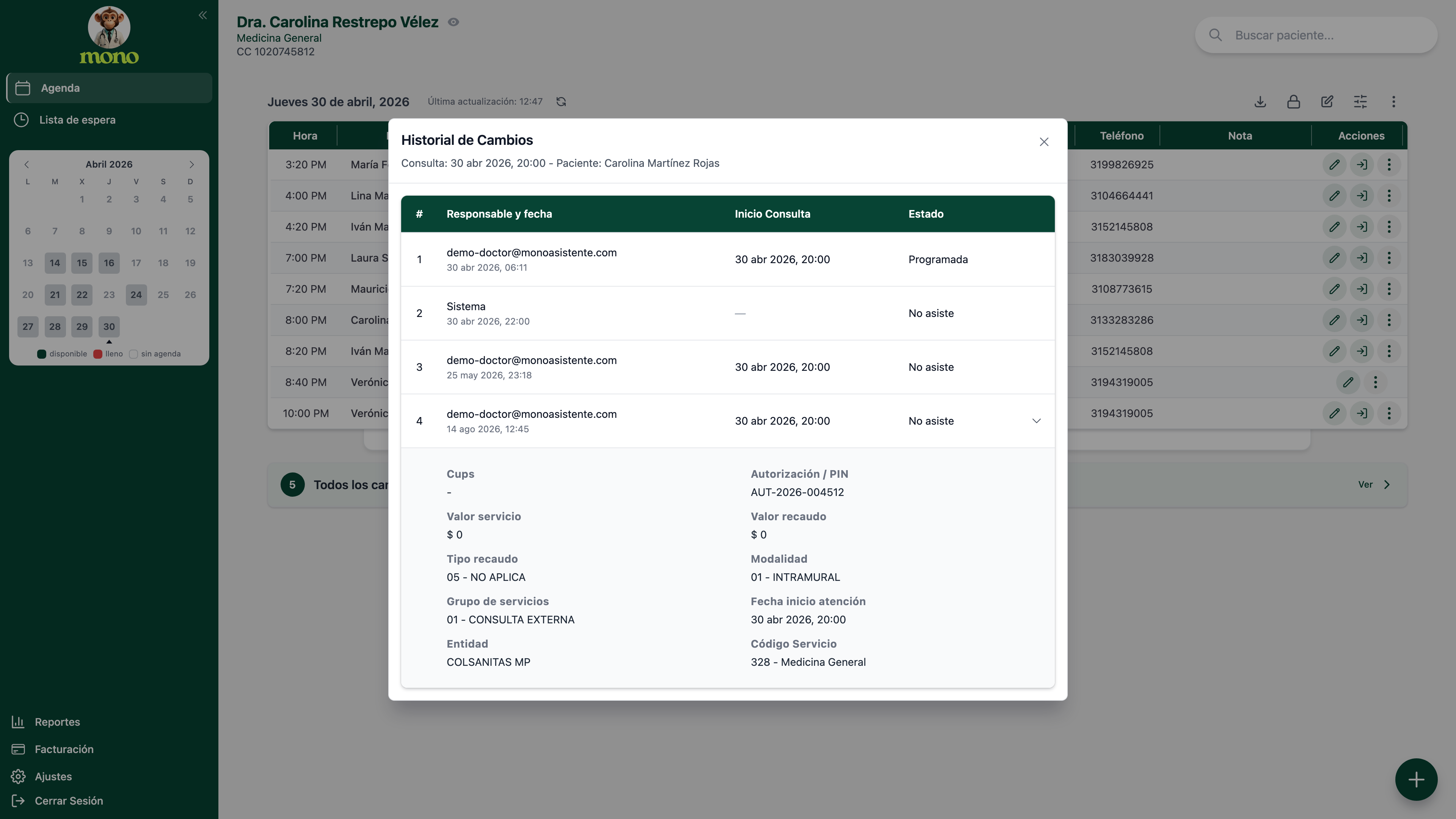
Task: Click the floating plus add appointment button
Action: (x=1416, y=780)
